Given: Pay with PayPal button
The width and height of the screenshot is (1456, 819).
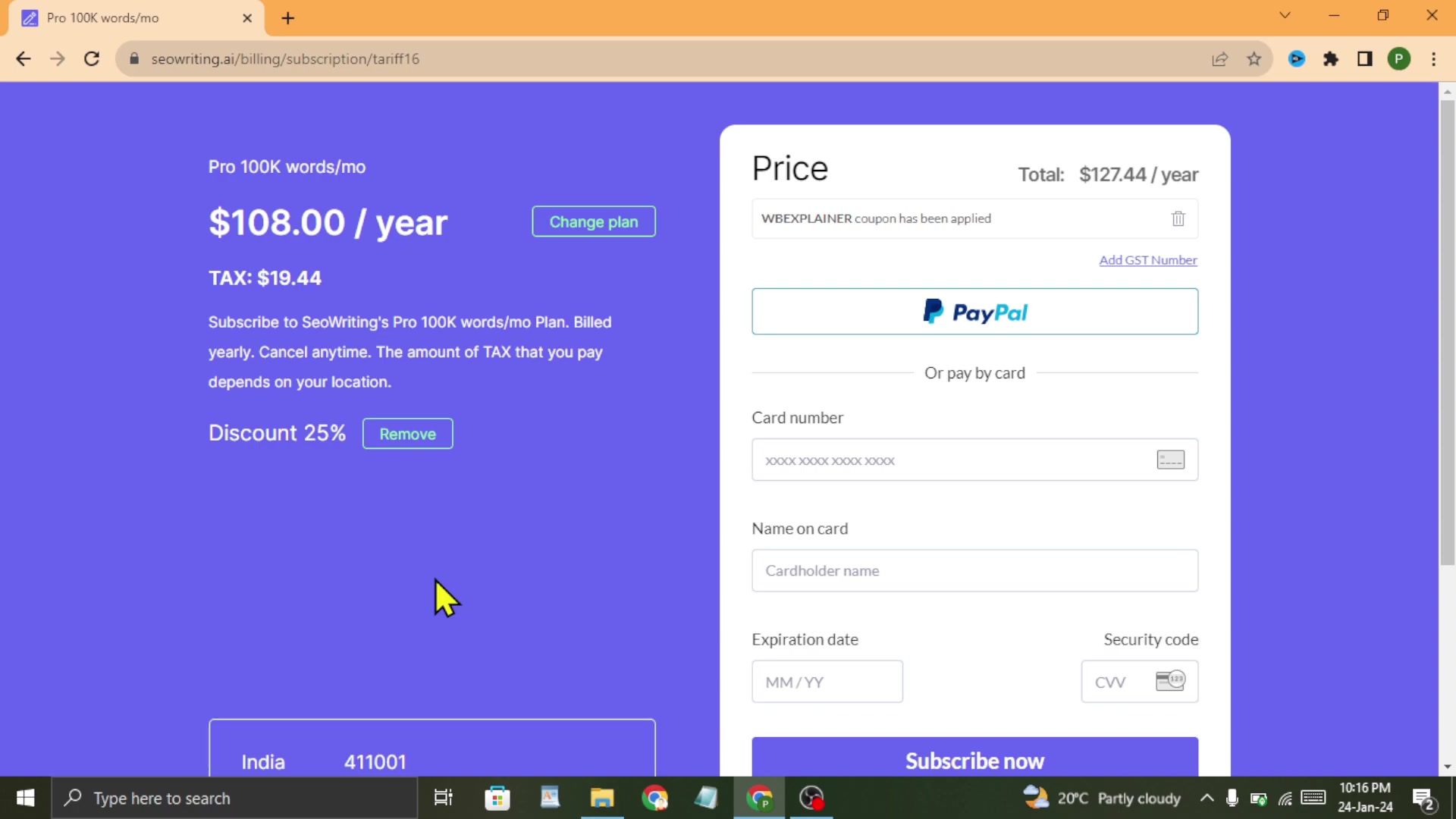Looking at the screenshot, I should (x=974, y=312).
